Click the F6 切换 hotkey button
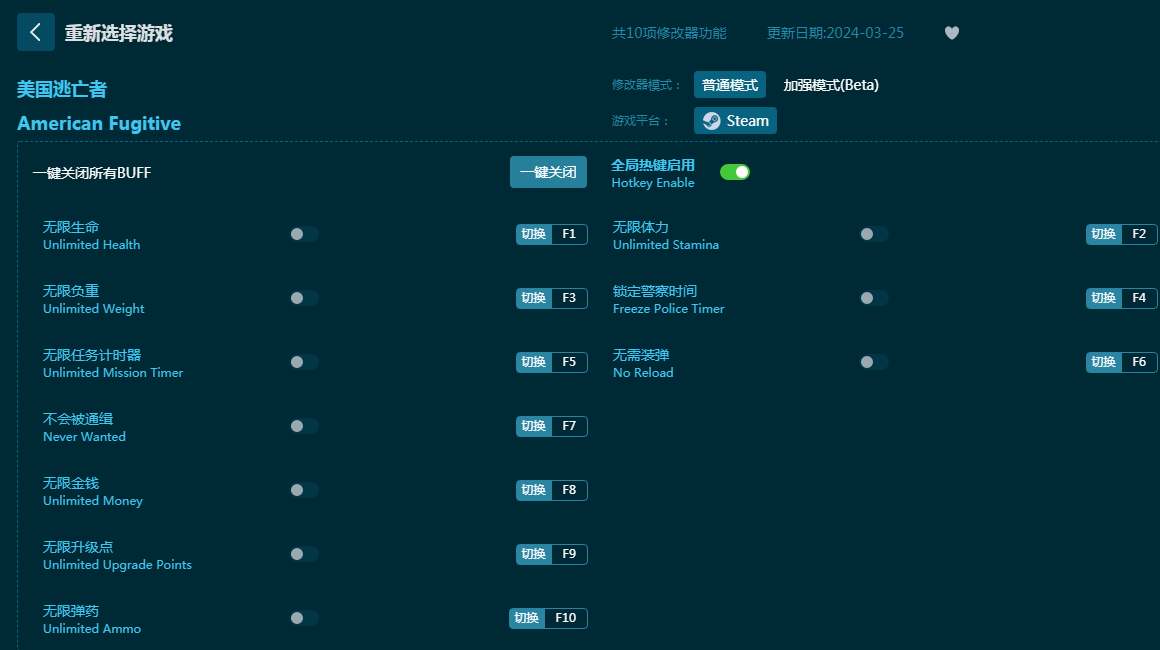Screen dimensions: 1160x650 1122,362
